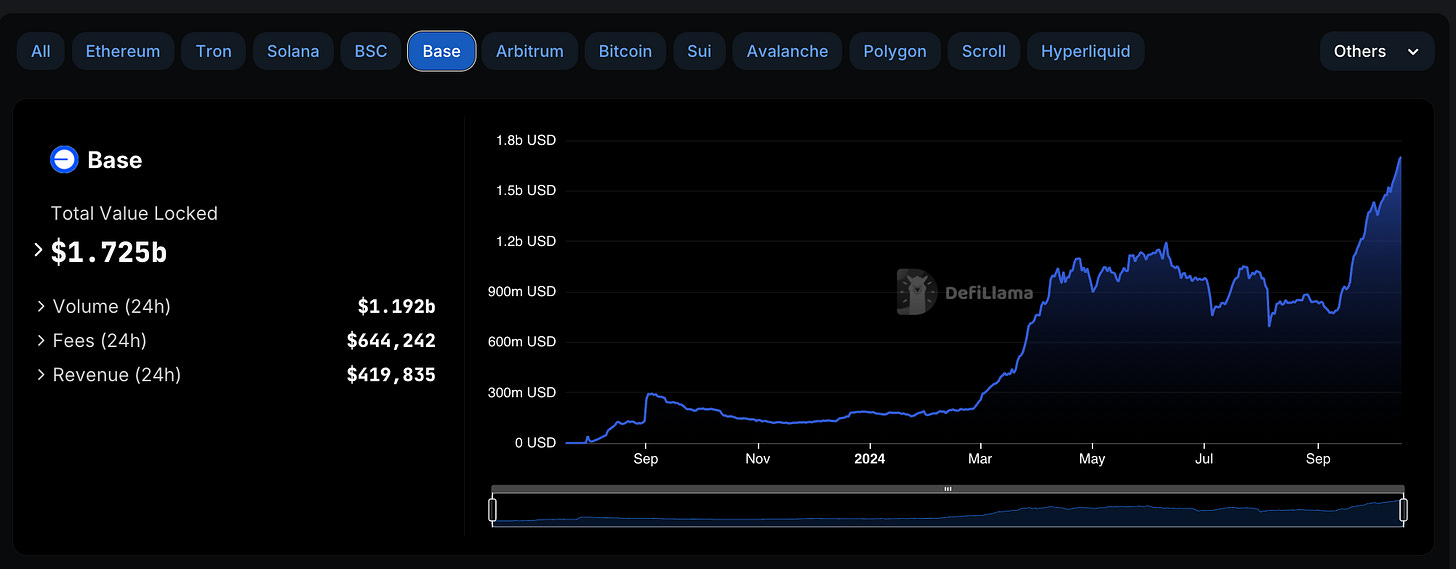1456x569 pixels.
Task: Click the '0 USD' axis label
Action: coord(535,442)
